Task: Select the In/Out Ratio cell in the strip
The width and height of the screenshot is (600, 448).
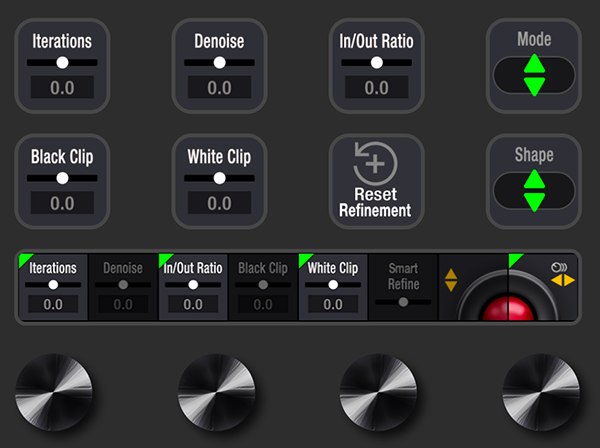Action: (x=193, y=287)
